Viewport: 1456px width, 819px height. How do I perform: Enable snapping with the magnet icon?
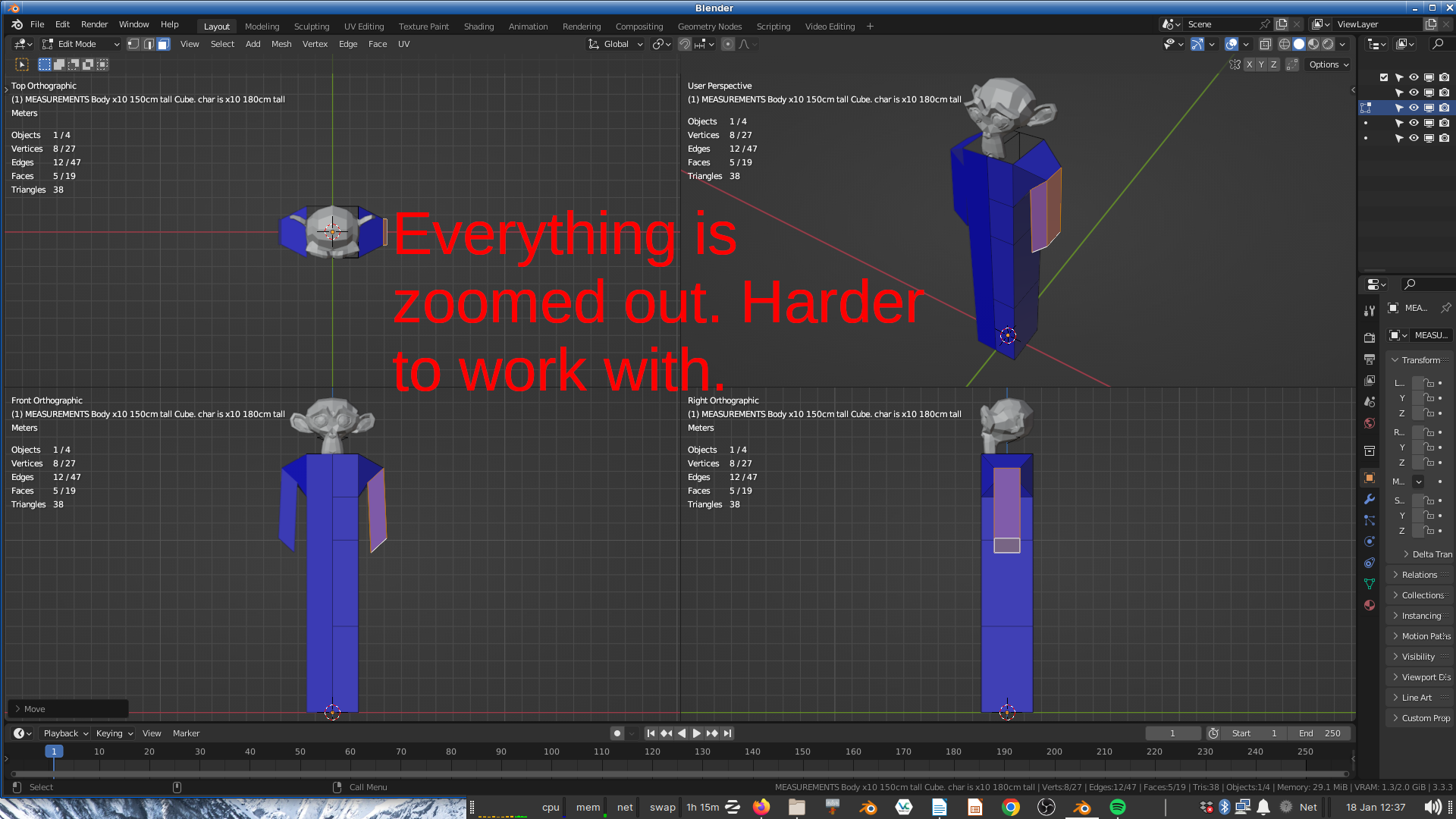click(685, 44)
